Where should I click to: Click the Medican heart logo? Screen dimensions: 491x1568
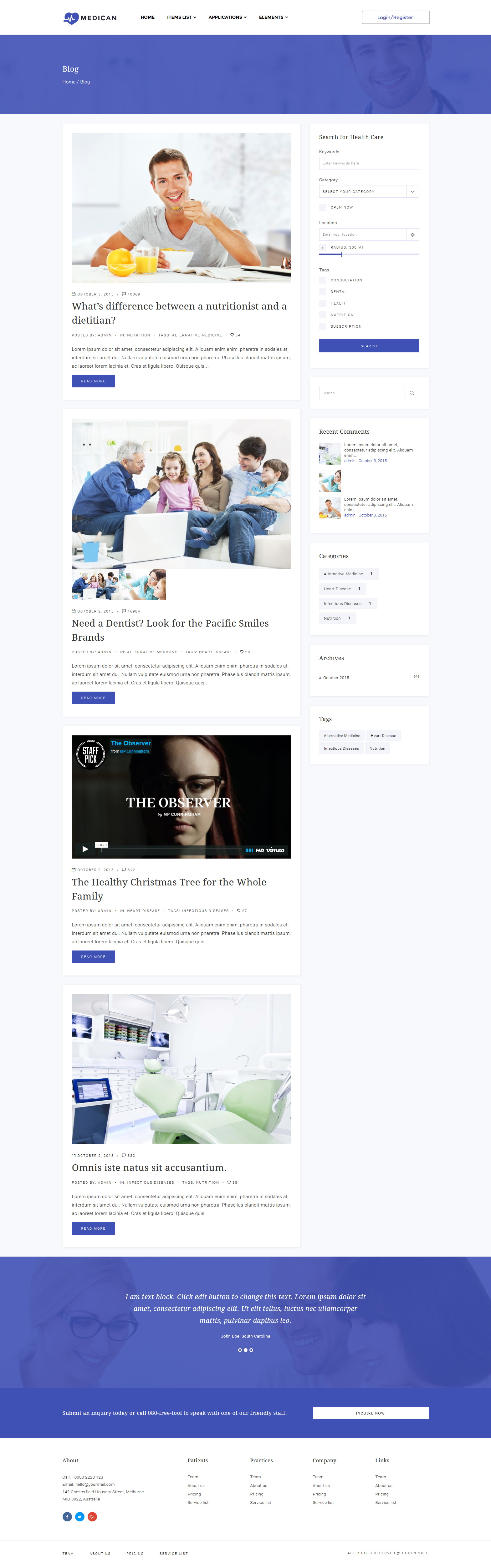tap(71, 18)
